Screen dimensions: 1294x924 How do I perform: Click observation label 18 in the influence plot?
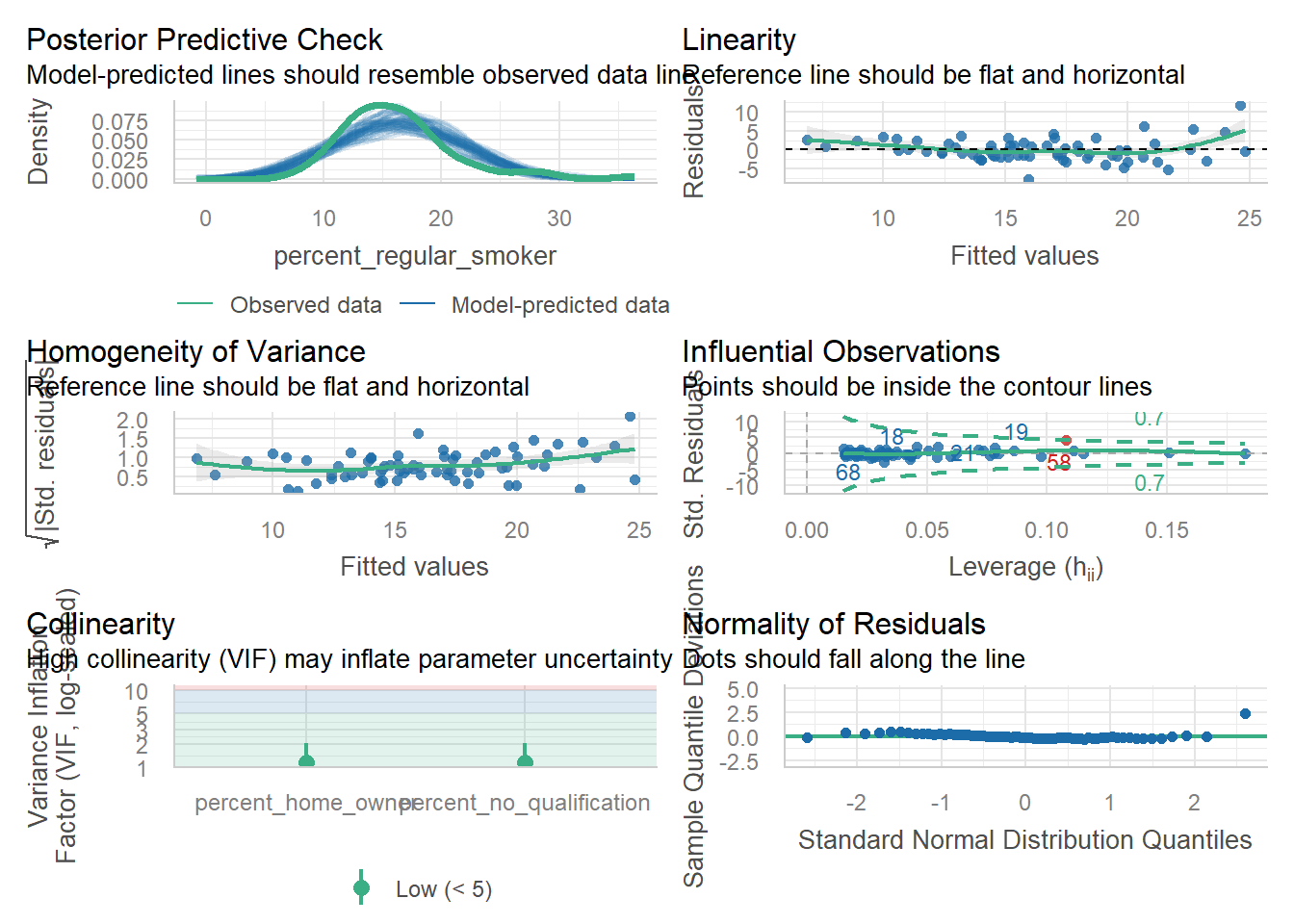(x=892, y=437)
